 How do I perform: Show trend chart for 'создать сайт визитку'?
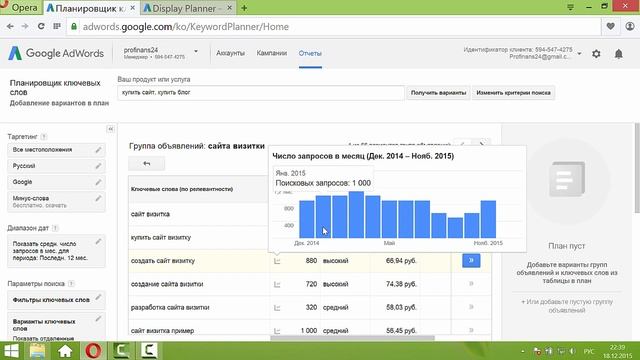(277, 261)
